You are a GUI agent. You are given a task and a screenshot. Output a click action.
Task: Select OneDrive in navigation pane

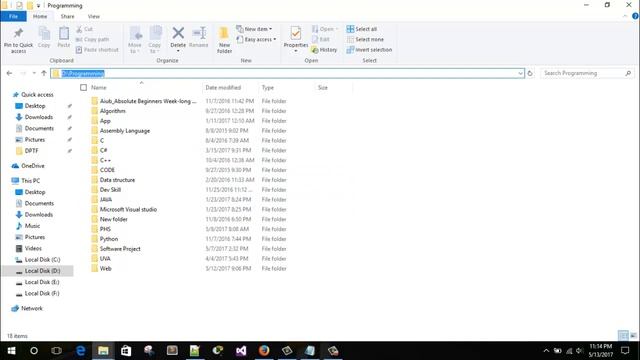33,166
